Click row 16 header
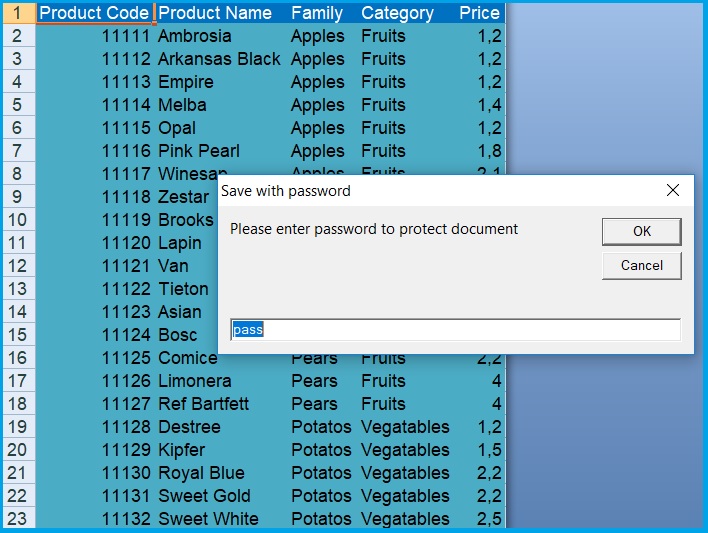The image size is (708, 533). click(x=17, y=358)
